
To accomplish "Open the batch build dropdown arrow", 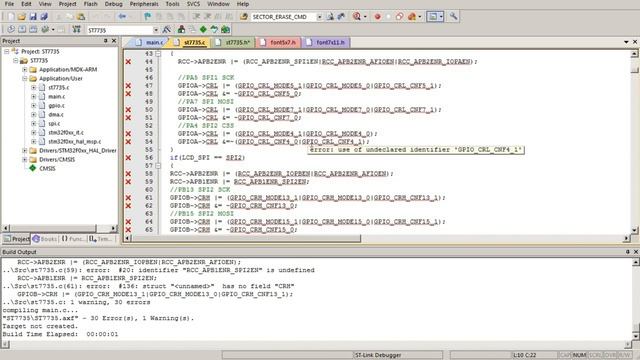I will point(53,30).
